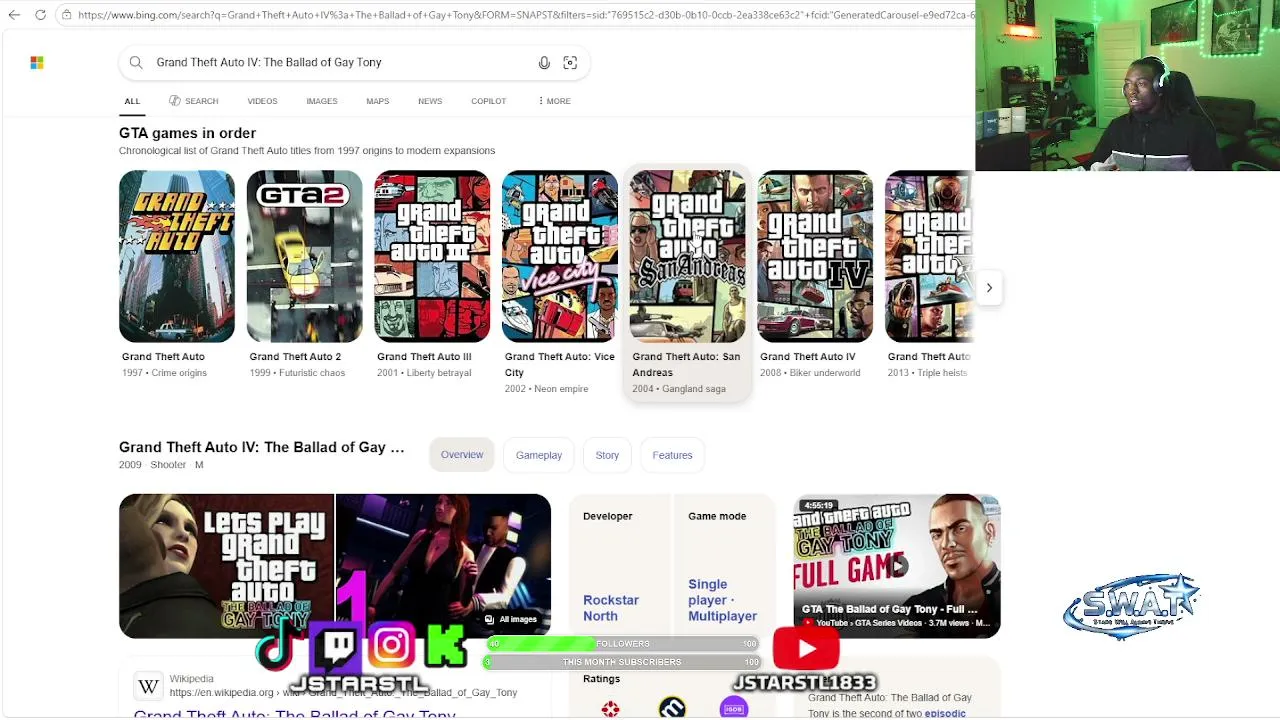Click '1997 • Crime origins' caption
Image resolution: width=1280 pixels, height=720 pixels.
[x=164, y=373]
